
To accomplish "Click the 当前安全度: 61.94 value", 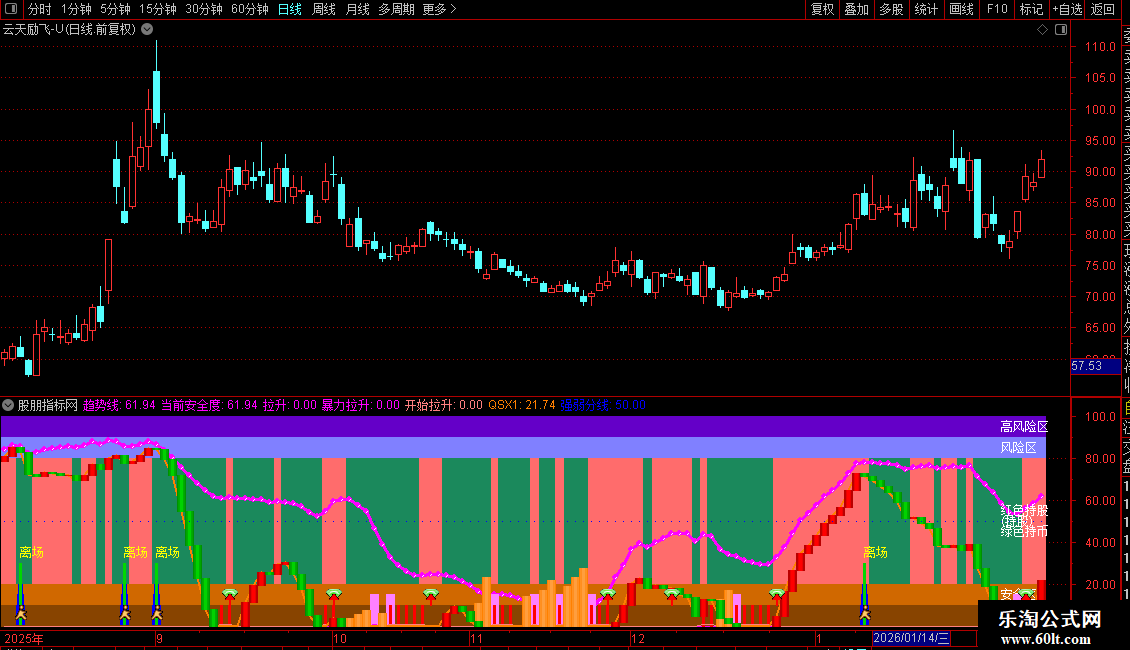I will pos(209,405).
